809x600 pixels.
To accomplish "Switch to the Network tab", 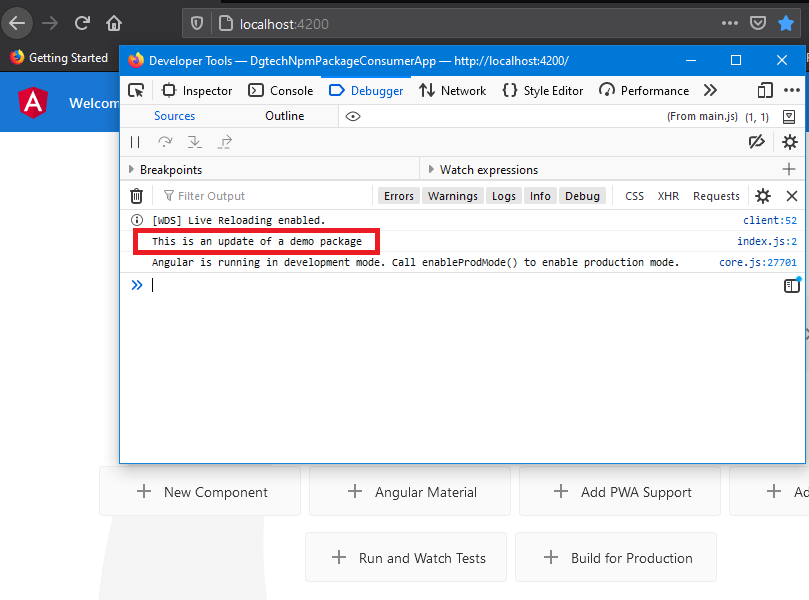I will (x=452, y=90).
